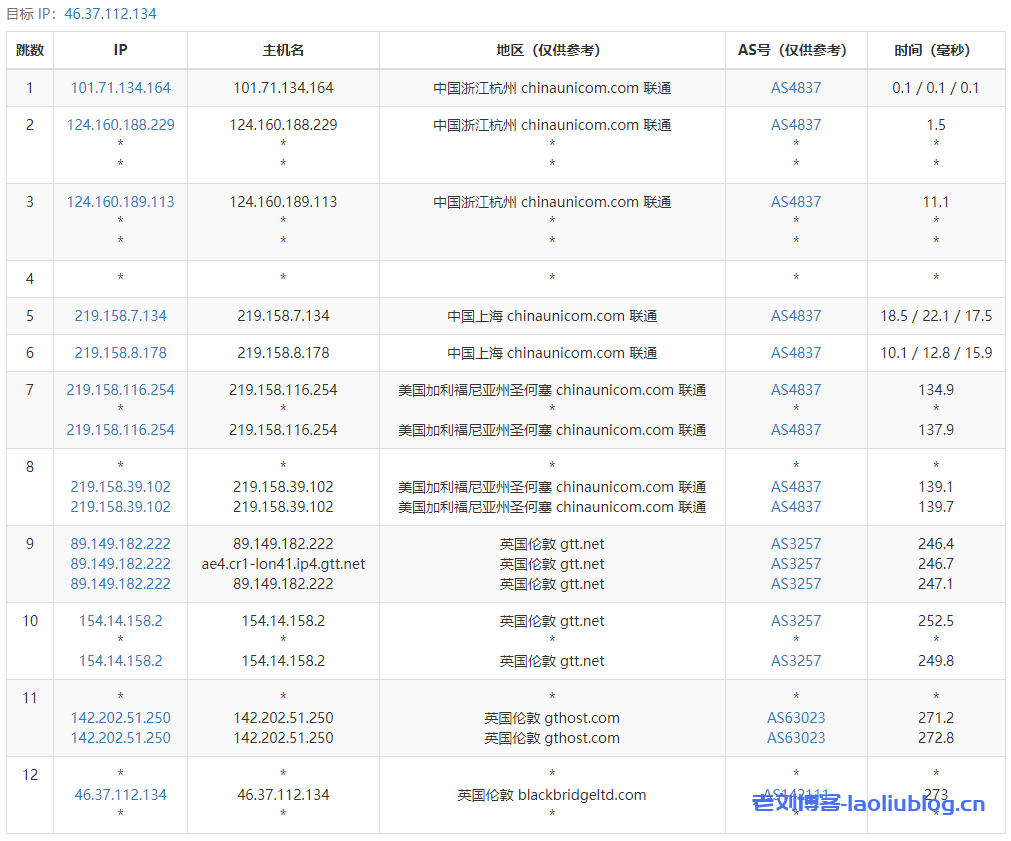Click IP 46.37.112.134 in hop 12 row
1011x841 pixels.
(120, 795)
